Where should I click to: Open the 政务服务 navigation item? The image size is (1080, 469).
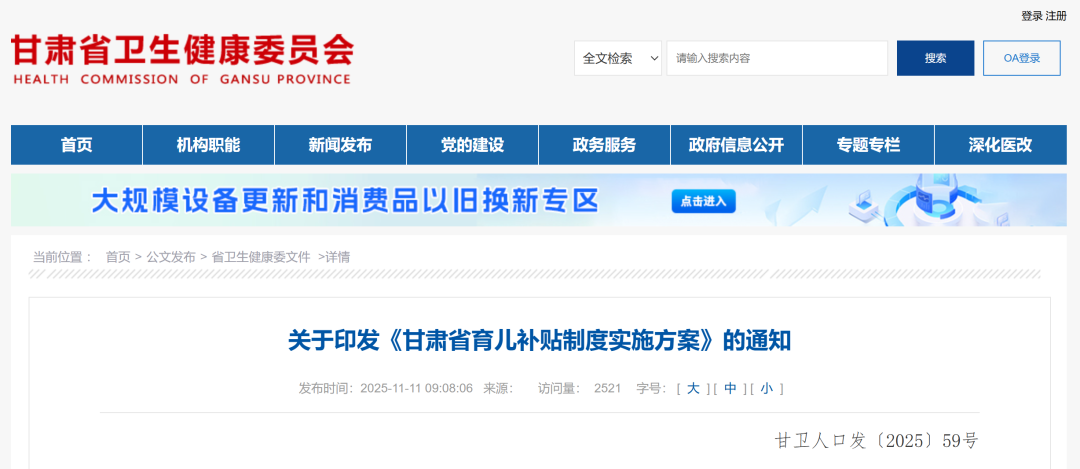click(x=604, y=145)
